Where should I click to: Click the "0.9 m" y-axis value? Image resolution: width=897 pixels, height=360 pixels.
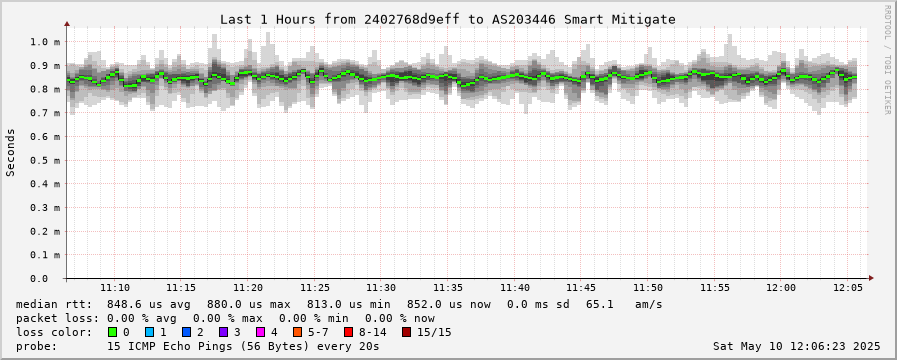pos(45,66)
